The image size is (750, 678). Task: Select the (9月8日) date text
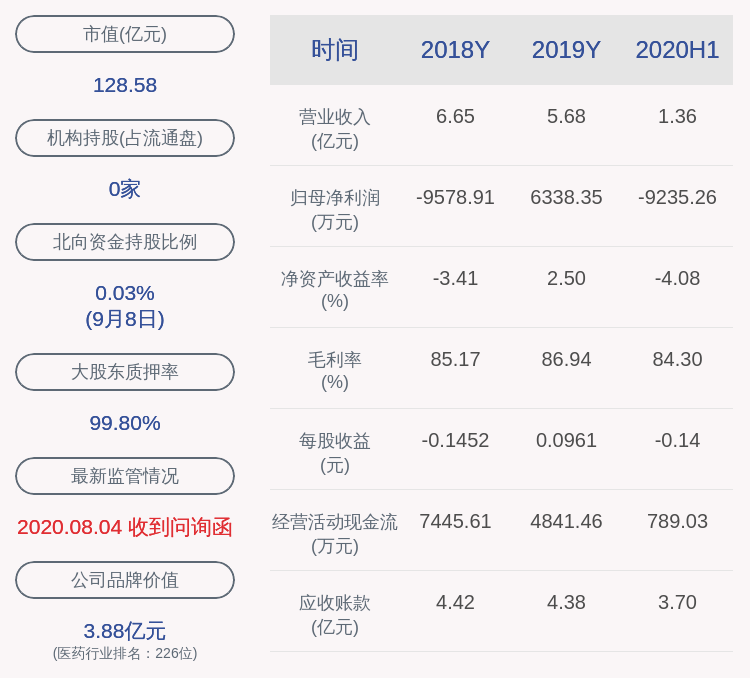click(x=125, y=319)
